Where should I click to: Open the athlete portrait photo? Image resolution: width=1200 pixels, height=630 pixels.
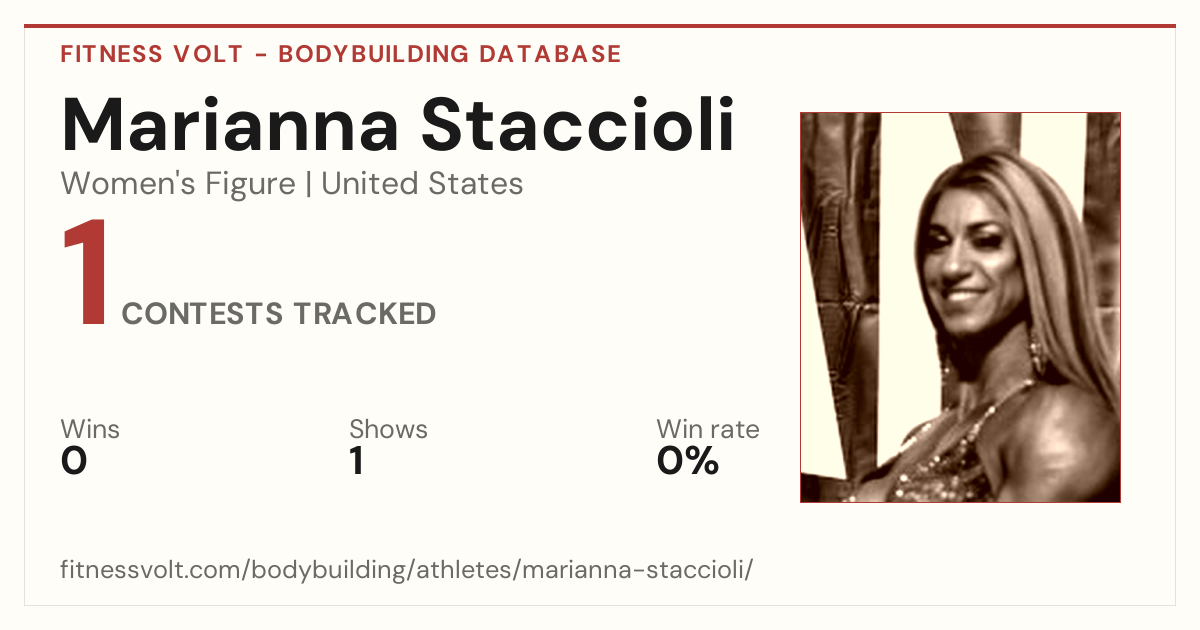960,307
